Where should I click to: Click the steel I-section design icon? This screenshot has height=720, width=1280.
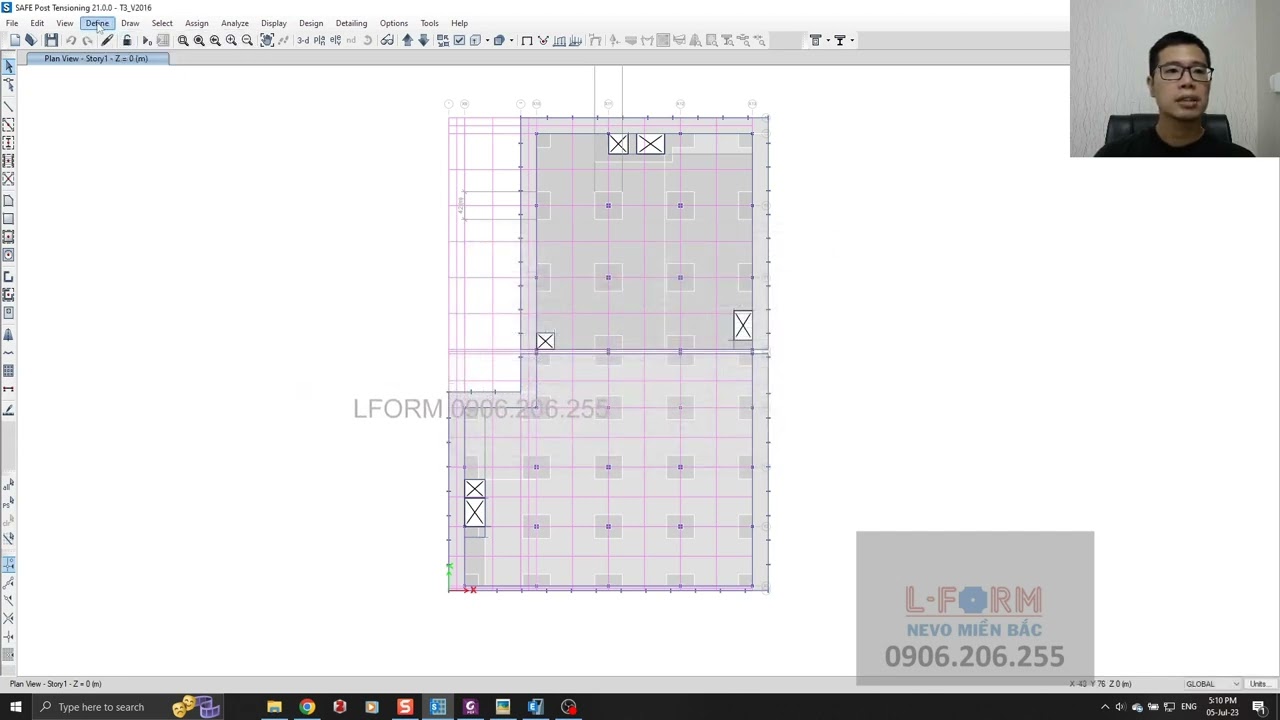click(840, 40)
